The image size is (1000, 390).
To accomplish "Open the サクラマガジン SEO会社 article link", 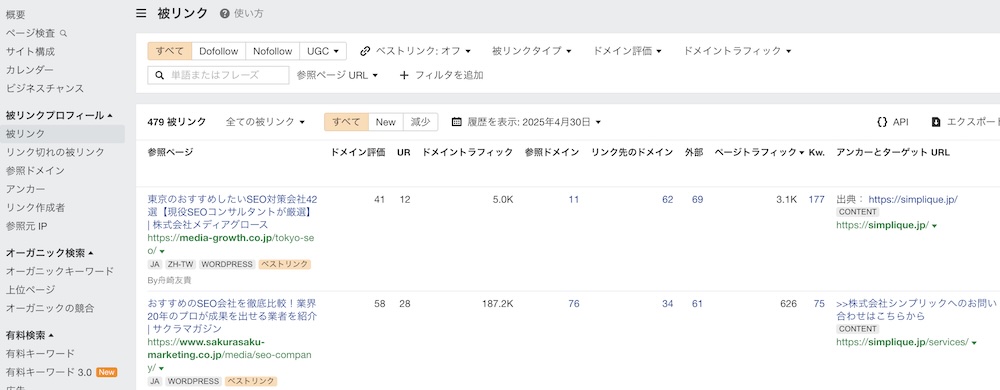I will [232, 316].
